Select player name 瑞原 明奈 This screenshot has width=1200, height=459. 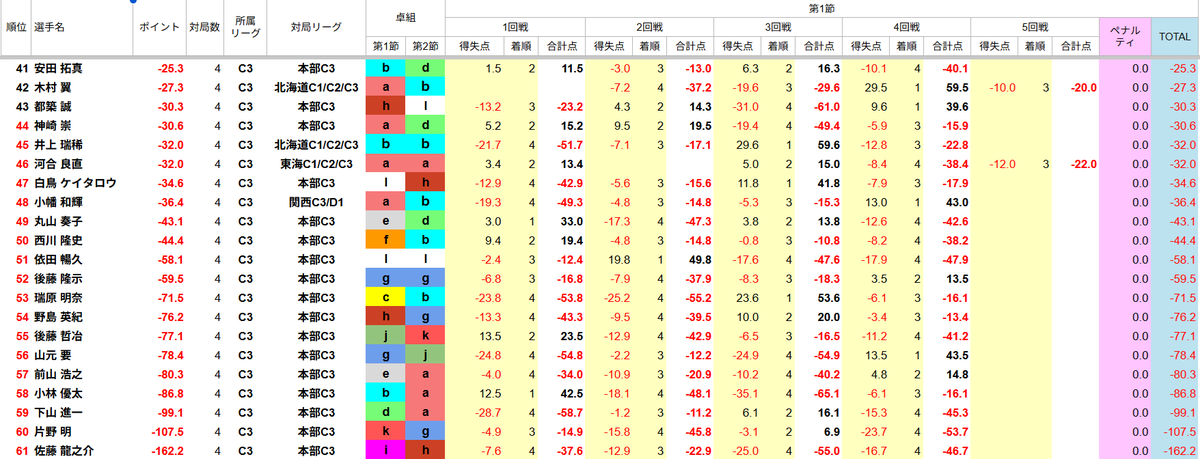(x=58, y=297)
